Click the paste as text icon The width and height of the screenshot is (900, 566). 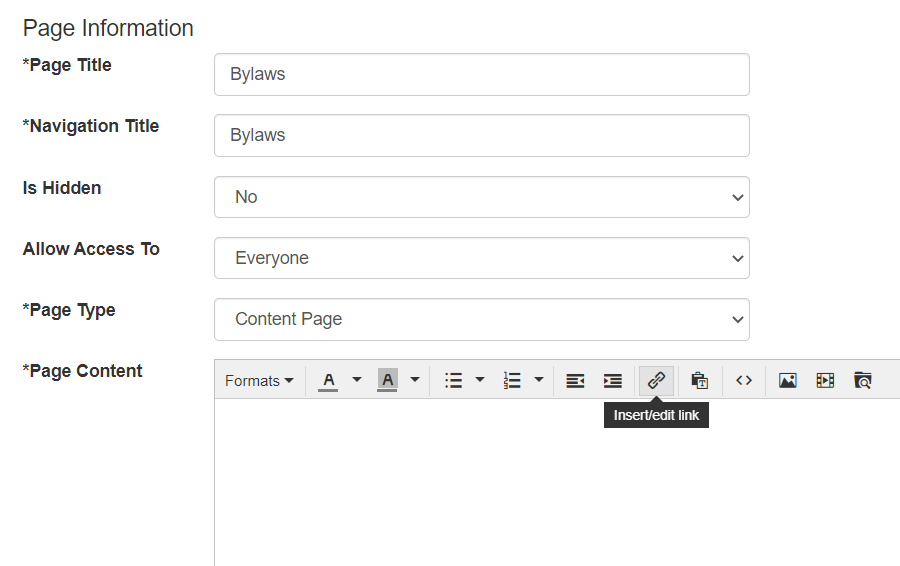(699, 381)
